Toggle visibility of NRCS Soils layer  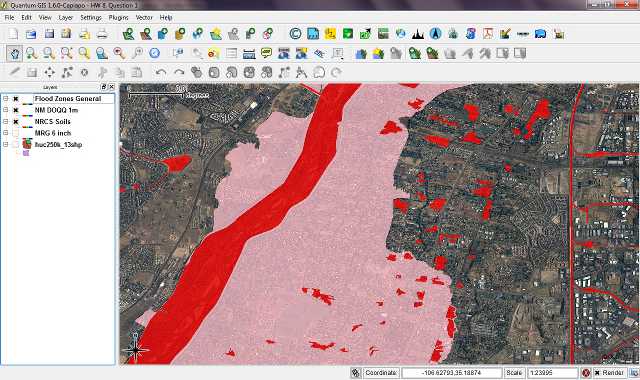tap(16, 122)
